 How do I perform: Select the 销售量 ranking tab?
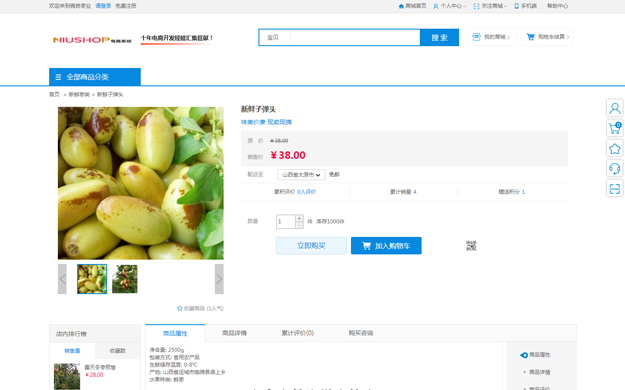click(x=72, y=351)
